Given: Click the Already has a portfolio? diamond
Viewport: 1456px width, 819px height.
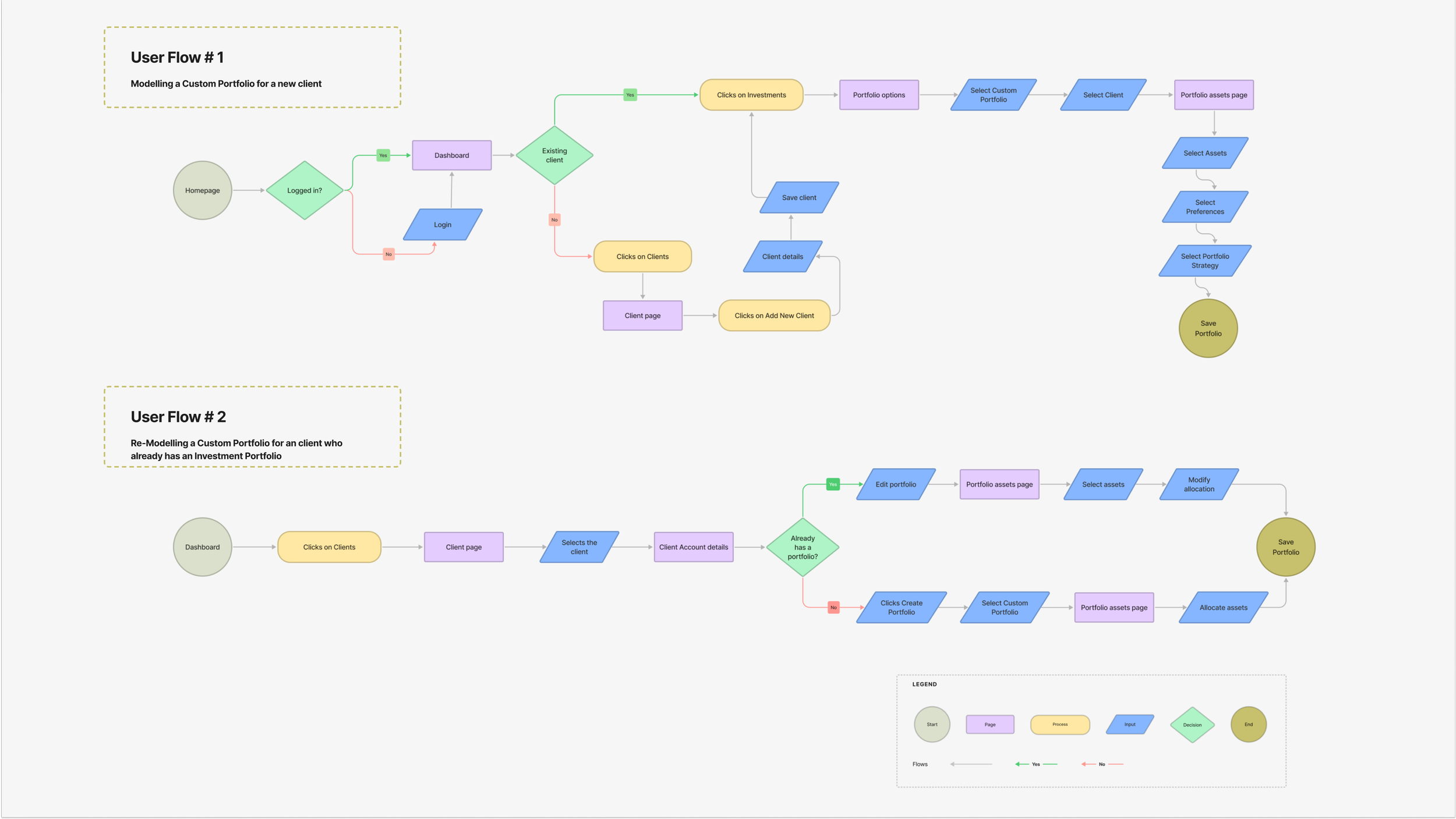Looking at the screenshot, I should pos(803,547).
